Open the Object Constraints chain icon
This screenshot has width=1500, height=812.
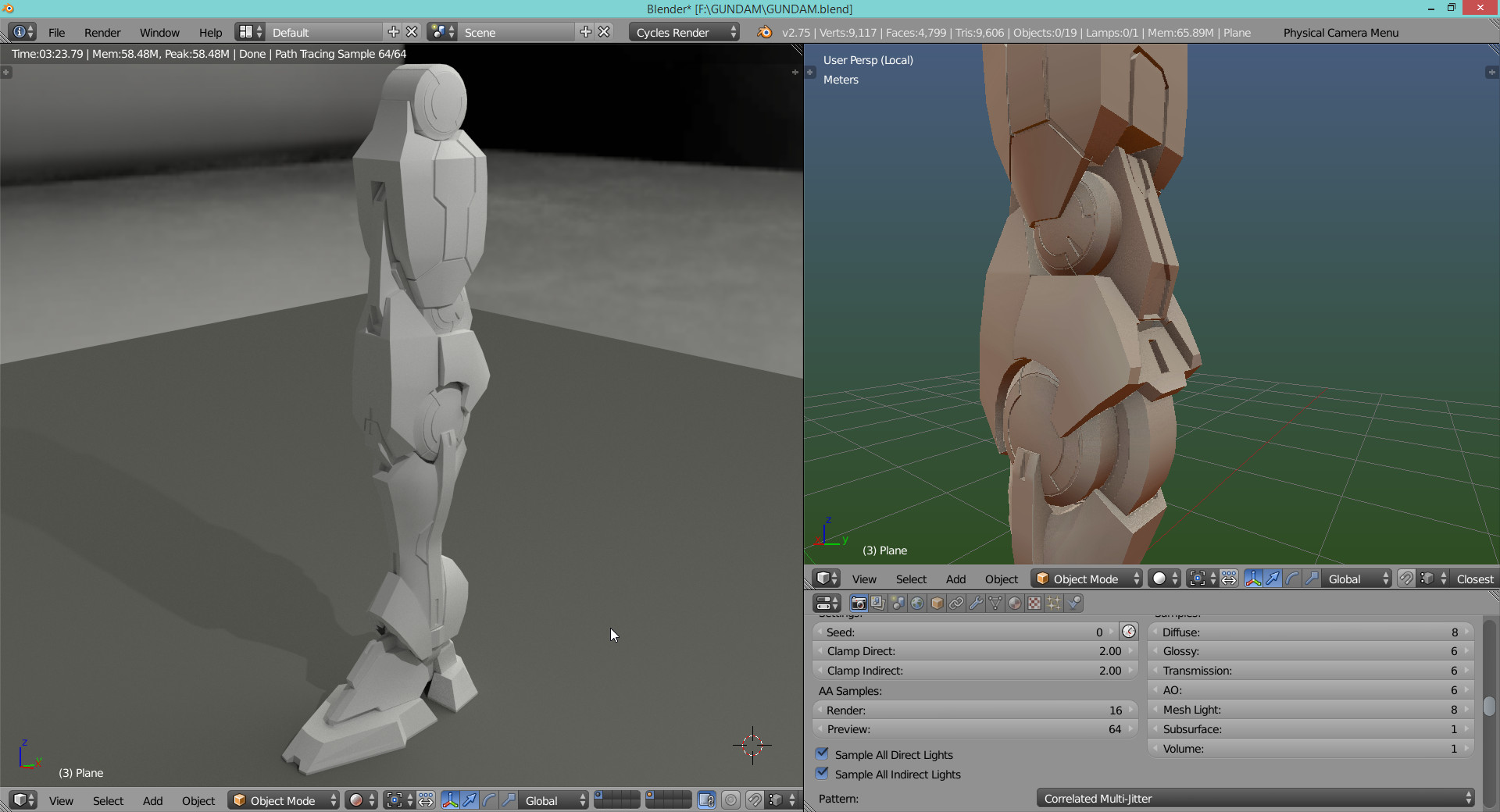click(x=956, y=604)
